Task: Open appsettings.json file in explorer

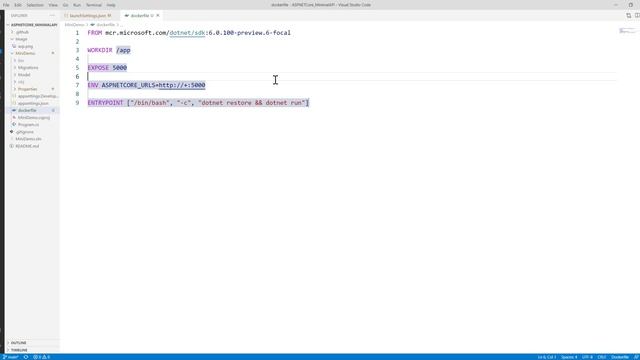Action: (33, 103)
